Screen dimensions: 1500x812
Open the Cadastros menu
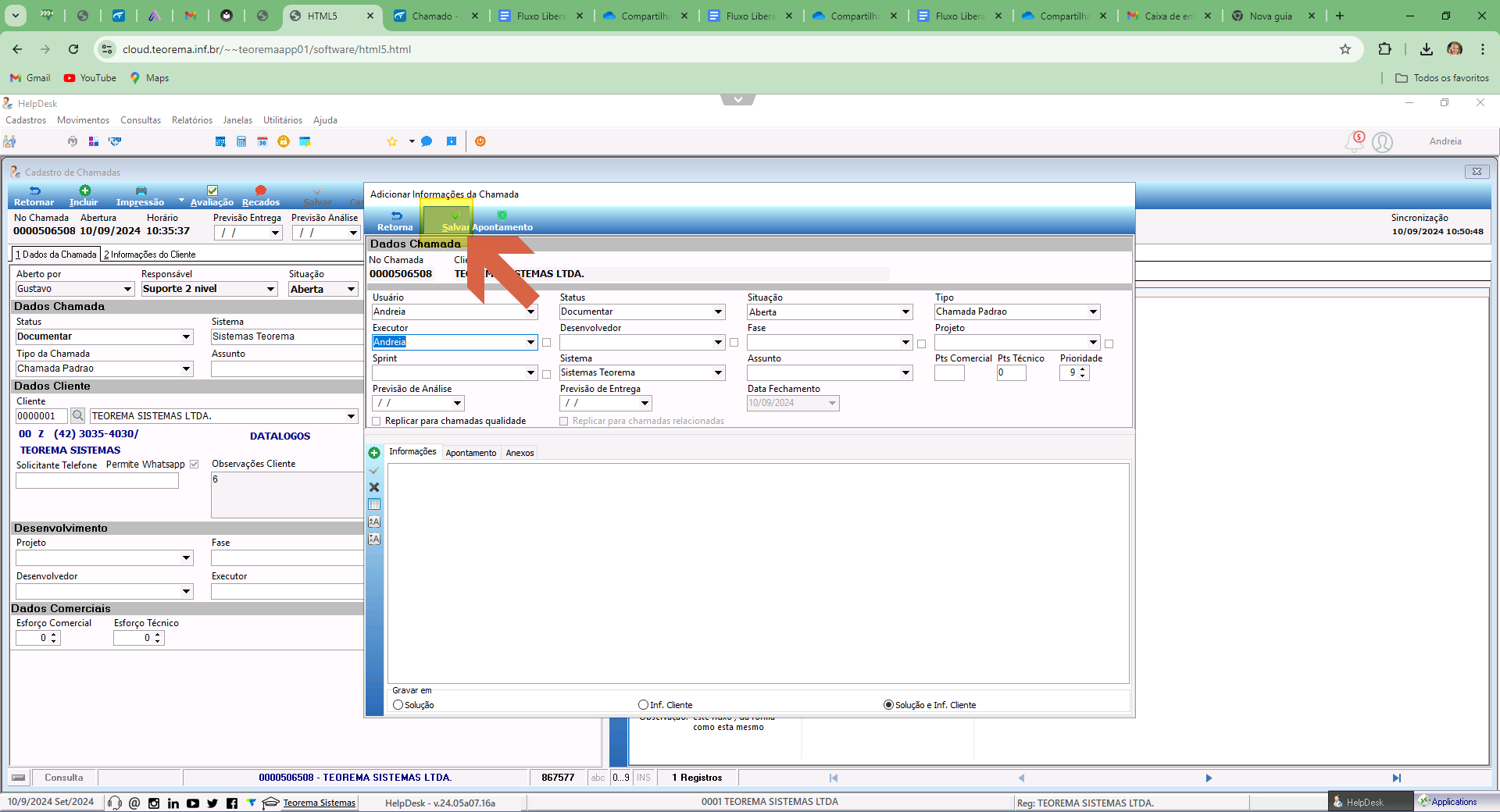tap(26, 120)
